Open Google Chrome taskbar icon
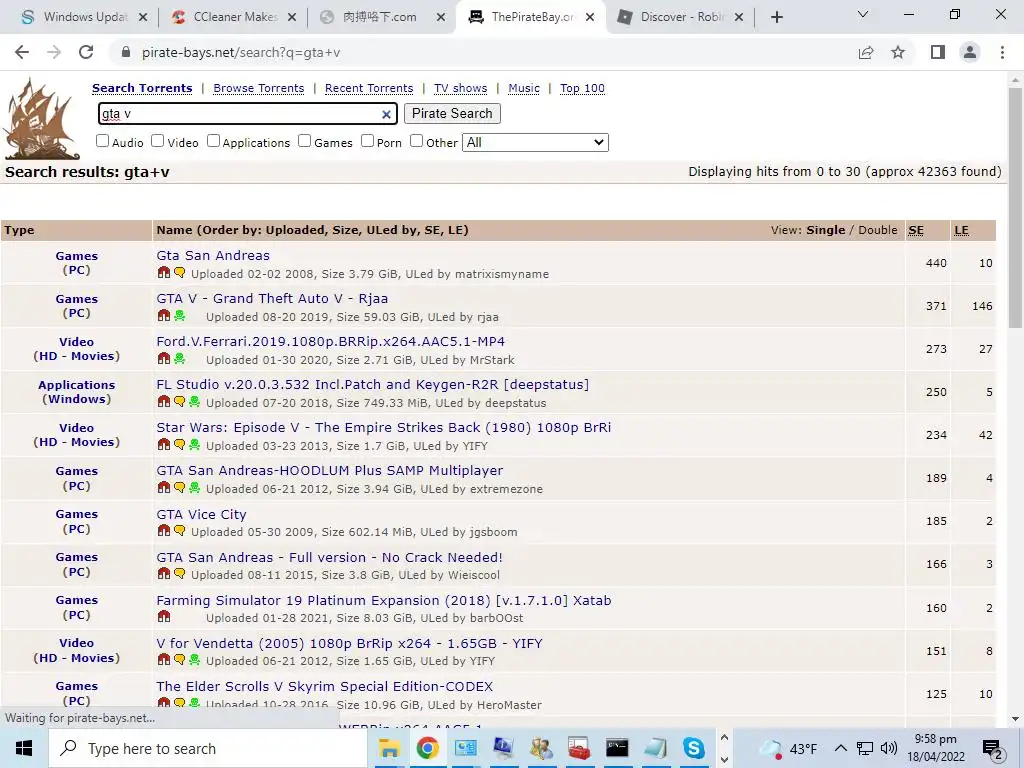This screenshot has width=1024, height=768. pyautogui.click(x=427, y=748)
